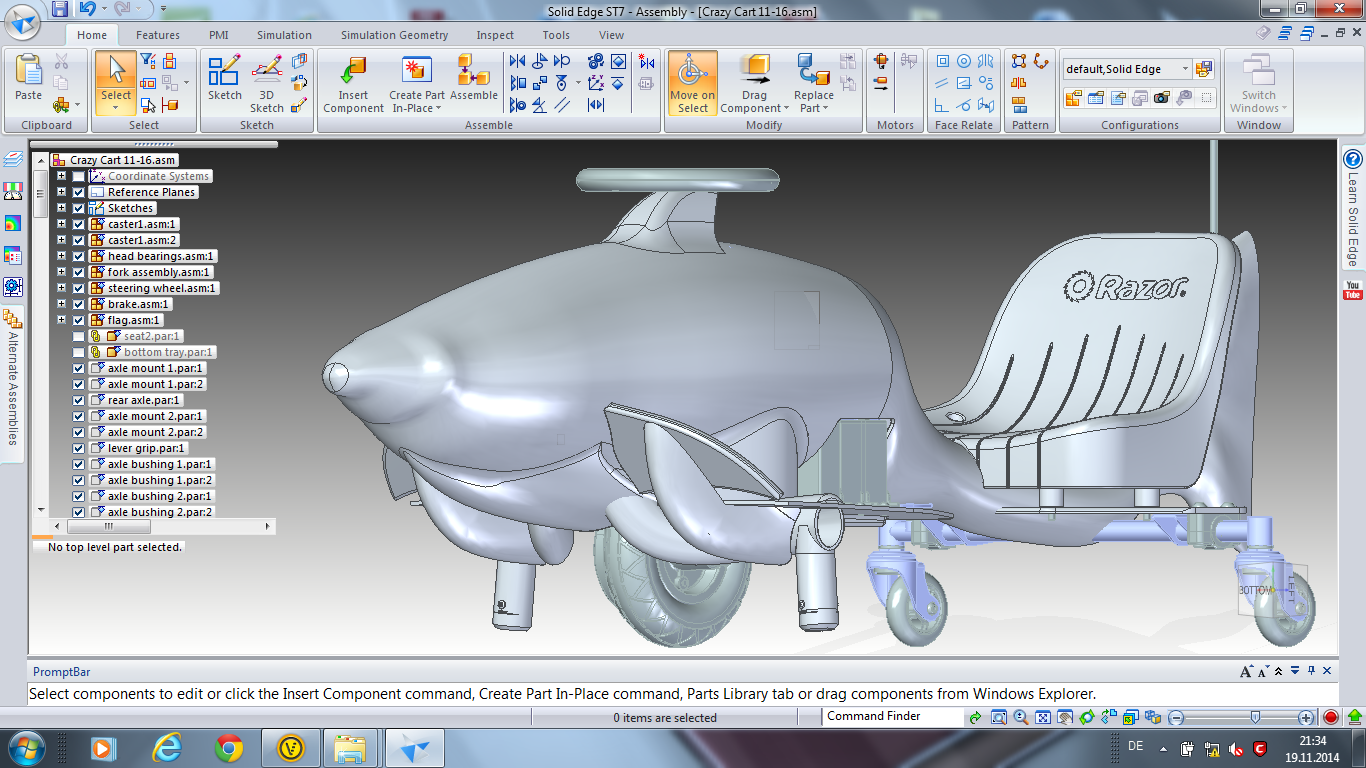1366x768 pixels.
Task: Click the zoom slider handle
Action: pyautogui.click(x=1255, y=717)
